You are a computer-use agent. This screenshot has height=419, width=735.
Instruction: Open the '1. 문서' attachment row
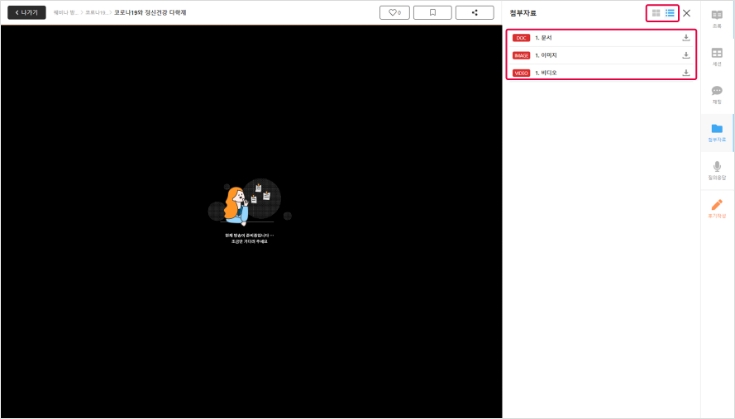[601, 37]
